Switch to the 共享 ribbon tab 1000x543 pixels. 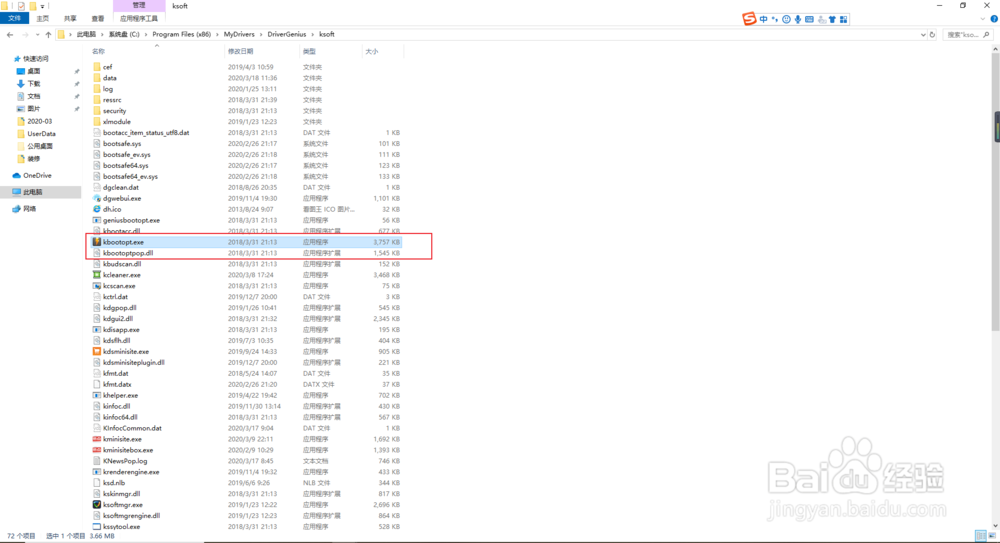pyautogui.click(x=70, y=19)
